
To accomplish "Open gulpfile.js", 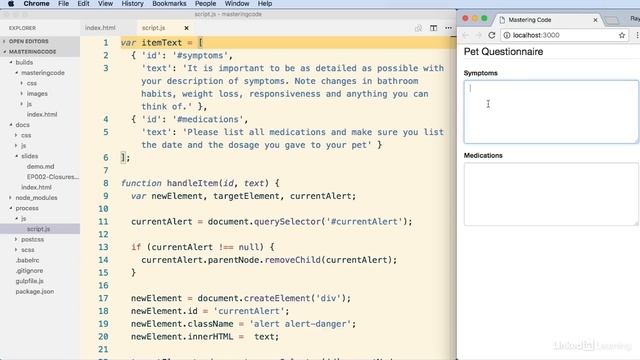I will pos(29,281).
